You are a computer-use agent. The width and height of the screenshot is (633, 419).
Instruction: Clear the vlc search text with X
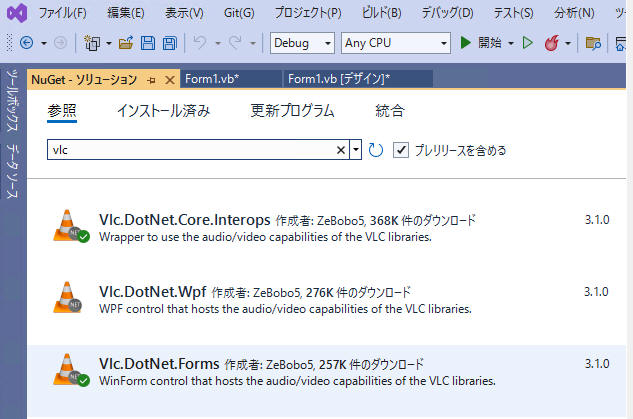341,150
